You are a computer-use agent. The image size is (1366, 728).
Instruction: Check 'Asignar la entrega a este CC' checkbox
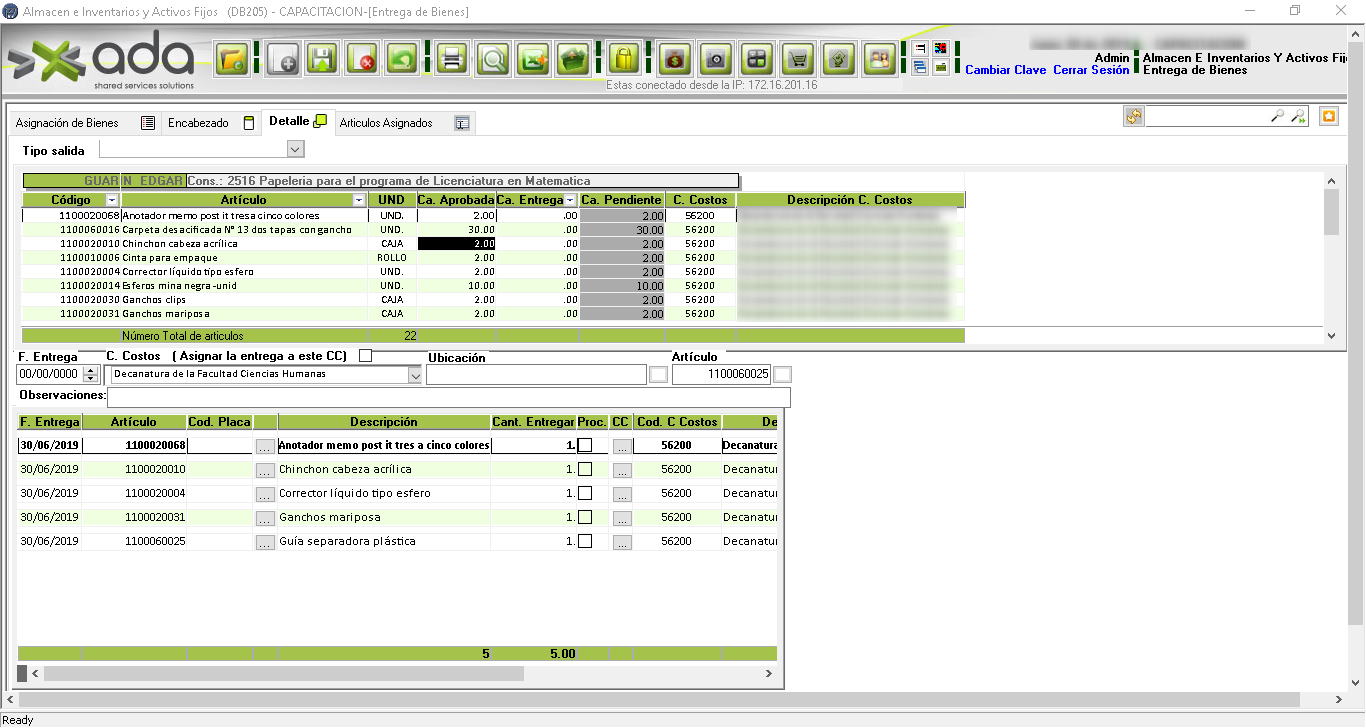click(365, 356)
